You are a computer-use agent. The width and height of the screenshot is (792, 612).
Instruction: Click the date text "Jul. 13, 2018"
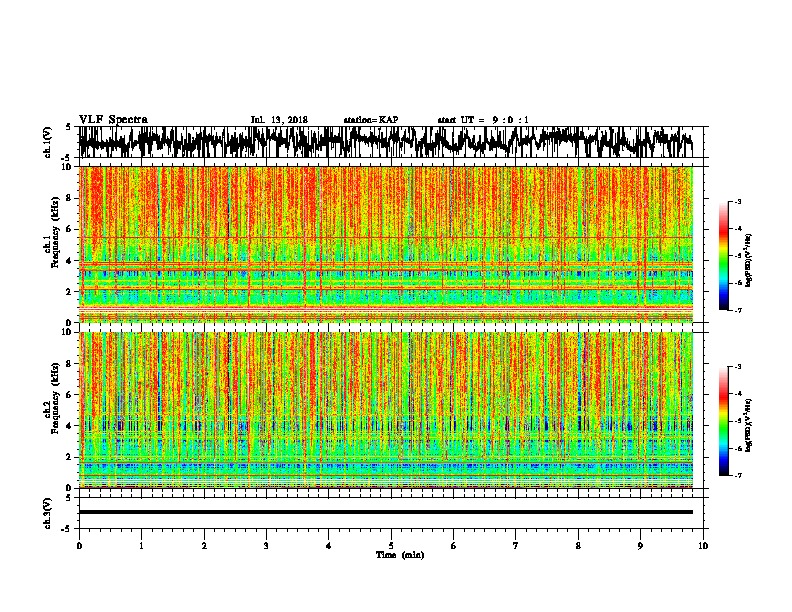[279, 120]
